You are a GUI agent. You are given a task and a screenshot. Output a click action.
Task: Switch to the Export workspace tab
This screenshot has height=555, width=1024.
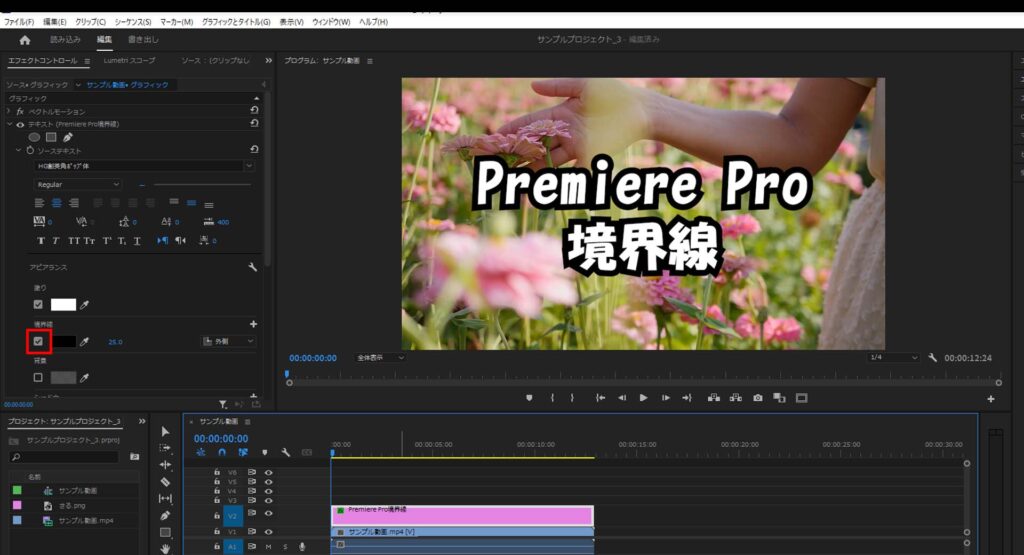(143, 40)
